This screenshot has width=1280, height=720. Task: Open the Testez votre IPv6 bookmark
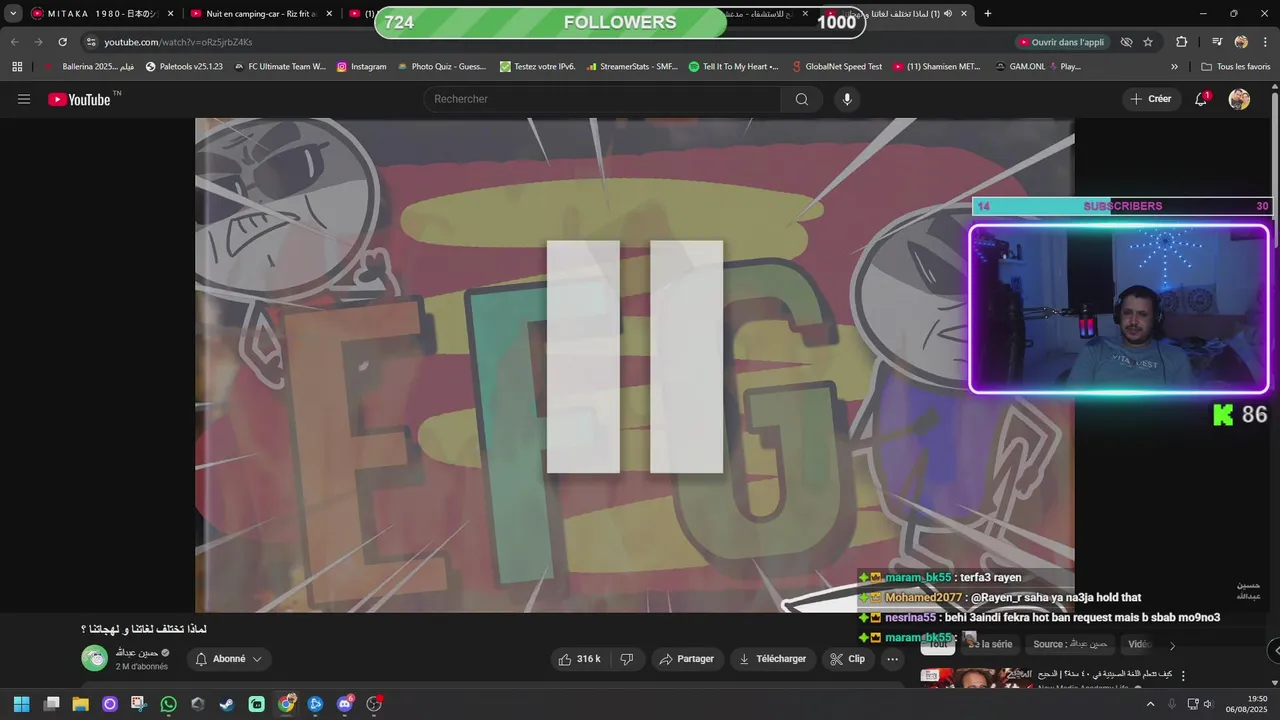[537, 67]
